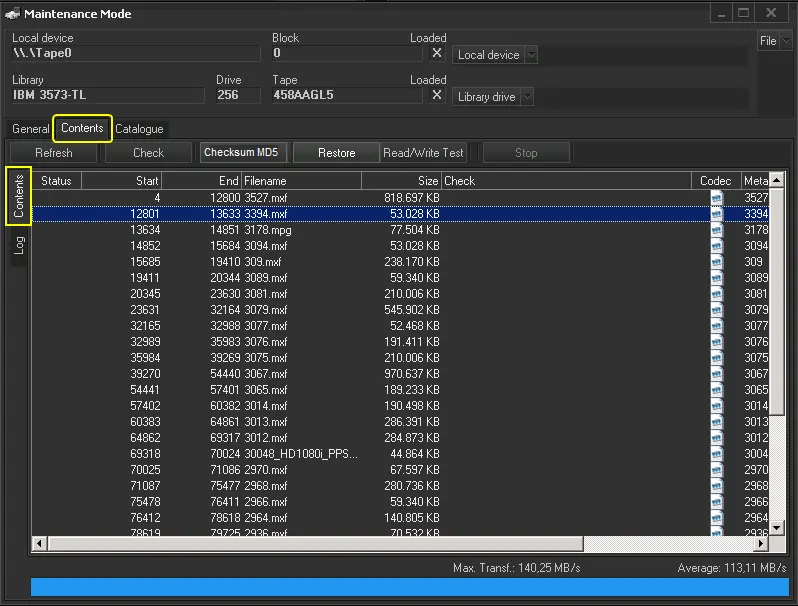This screenshot has height=606, width=798.
Task: Open the vertical Log side tab
Action: coord(18,246)
